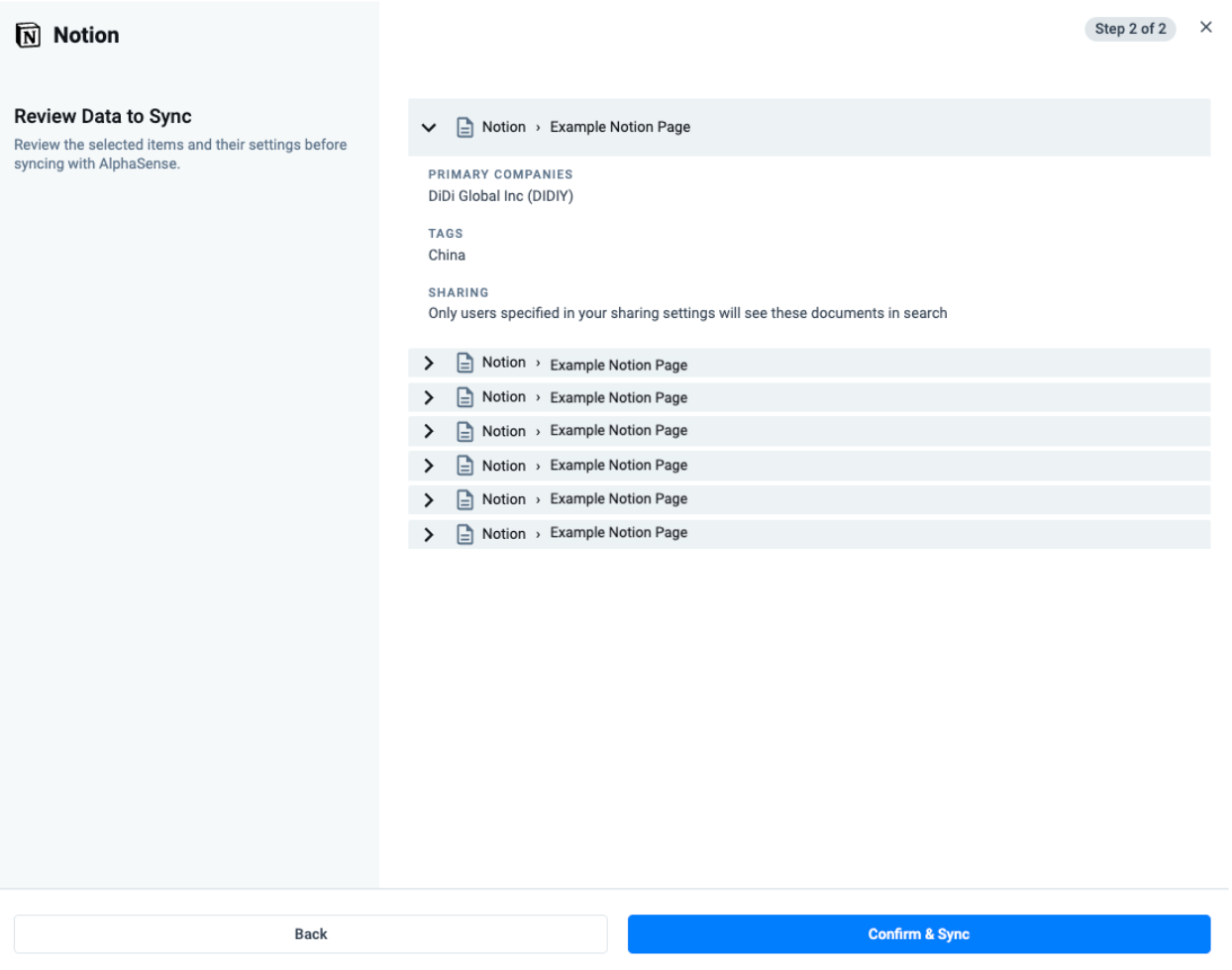Click the Confirm & Sync button
Viewport: 1232px width, 970px height.
click(x=918, y=934)
